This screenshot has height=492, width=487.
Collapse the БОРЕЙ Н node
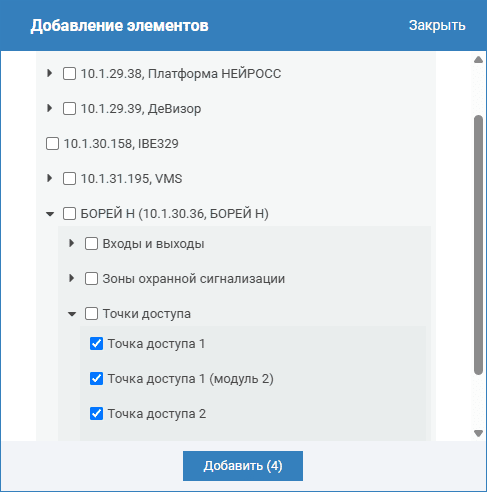50,214
